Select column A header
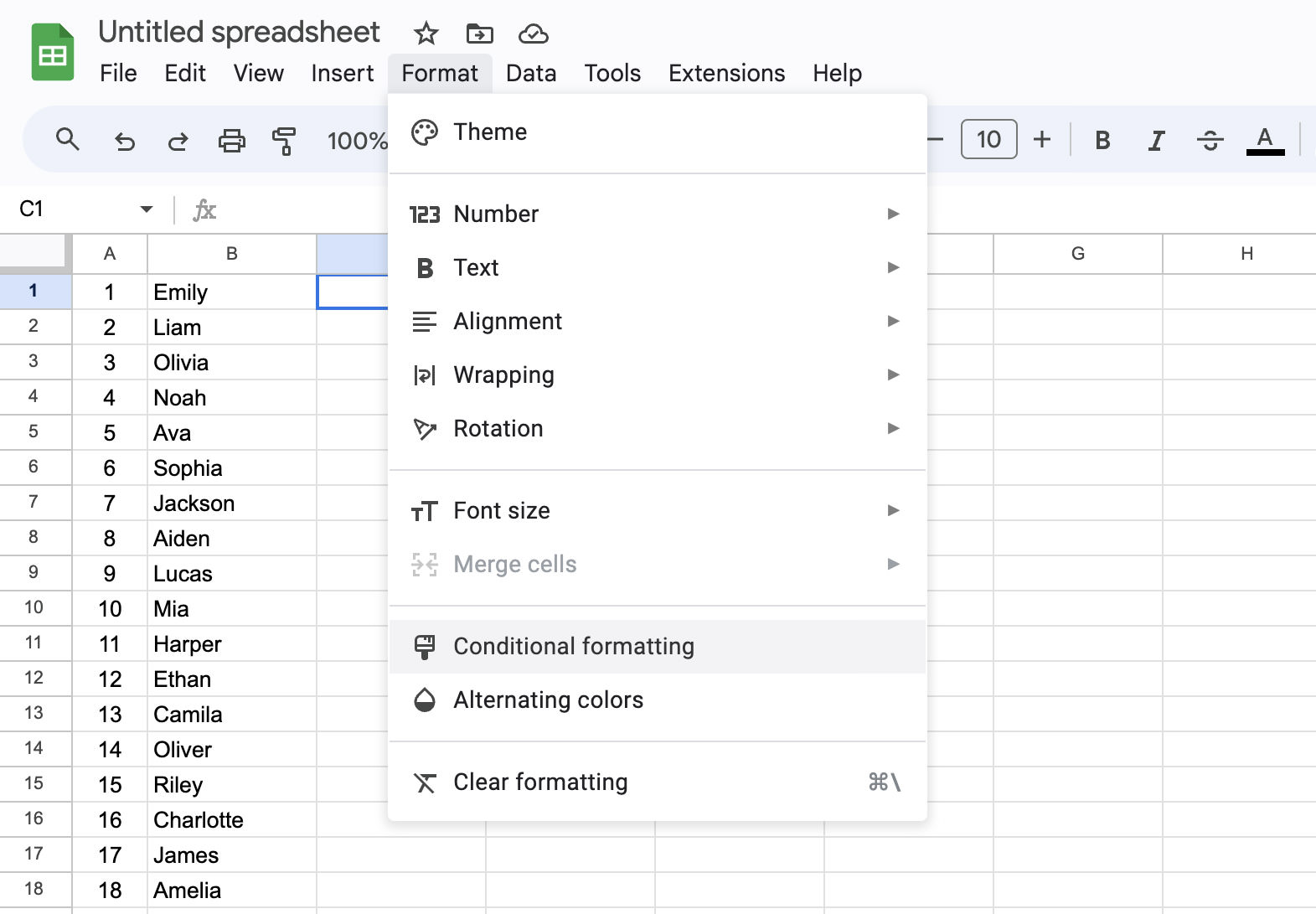Screen dimensions: 1316x914 110,254
